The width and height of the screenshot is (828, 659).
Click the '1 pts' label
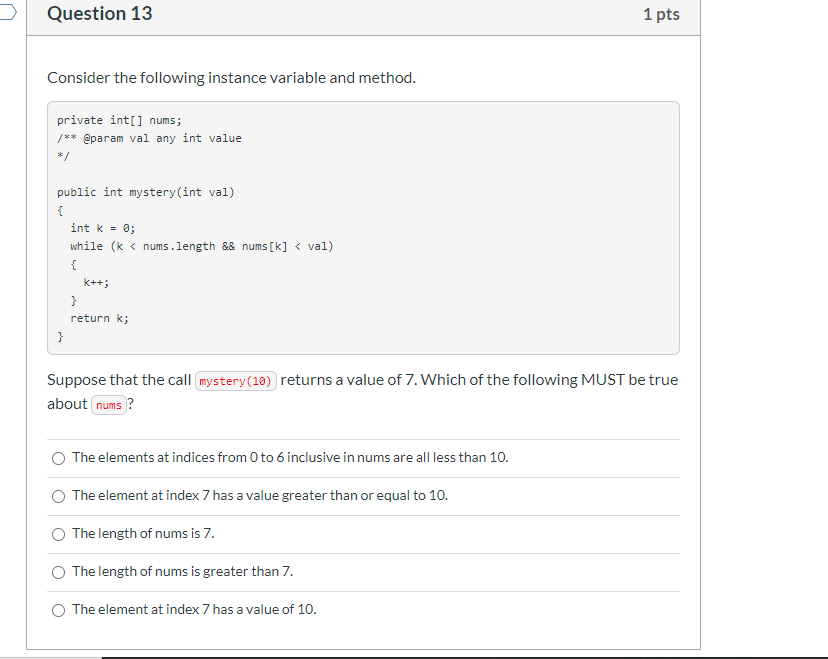[x=661, y=13]
